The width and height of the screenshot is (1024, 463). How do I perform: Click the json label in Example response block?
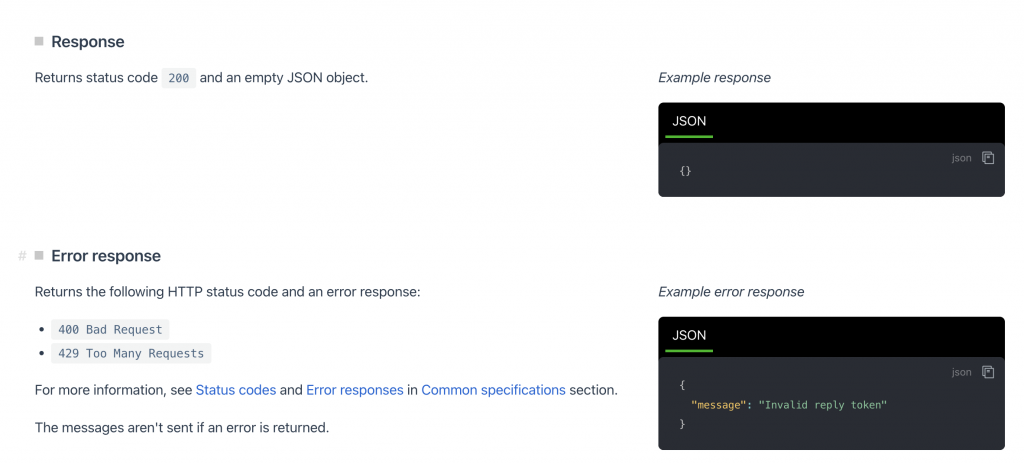coord(961,158)
